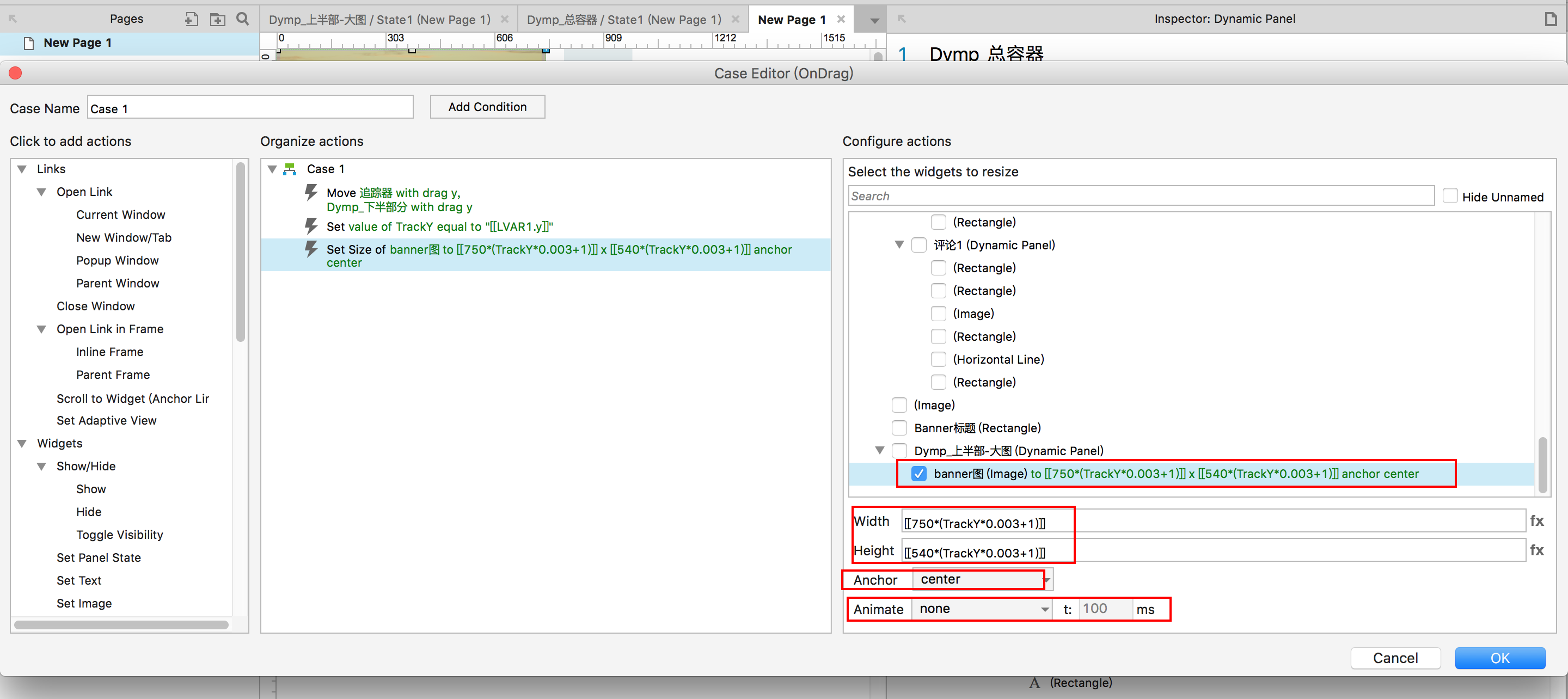Click the add folder icon in Pages panel
The image size is (1568, 699).
217,20
